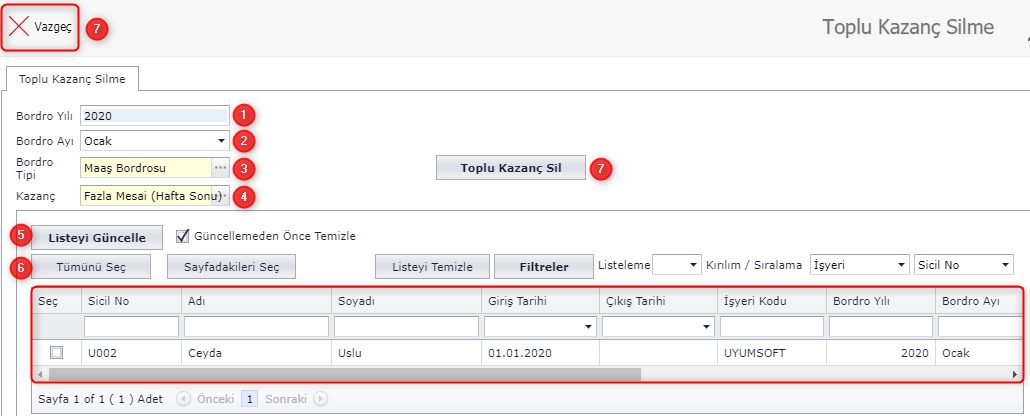Click the red X Vazgeç cancel icon
Viewport: 1030px width, 416px height.
[x=19, y=27]
